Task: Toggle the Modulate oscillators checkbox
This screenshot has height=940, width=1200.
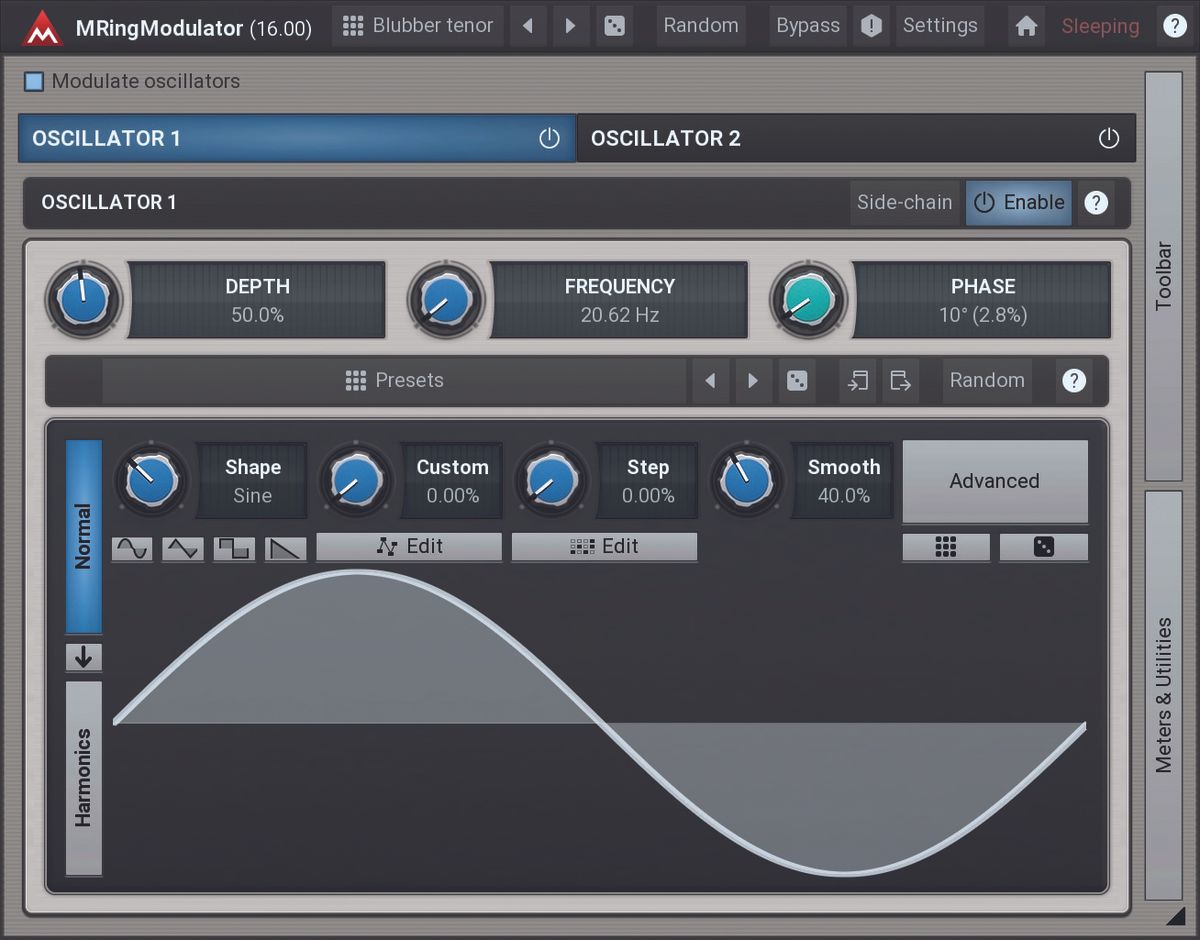Action: [x=36, y=81]
